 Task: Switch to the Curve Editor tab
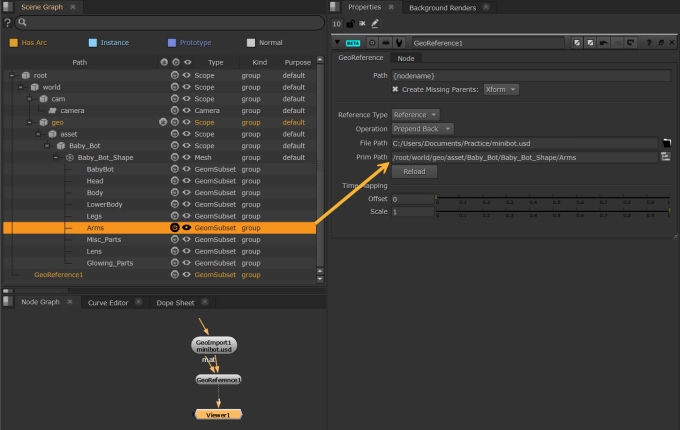click(109, 302)
